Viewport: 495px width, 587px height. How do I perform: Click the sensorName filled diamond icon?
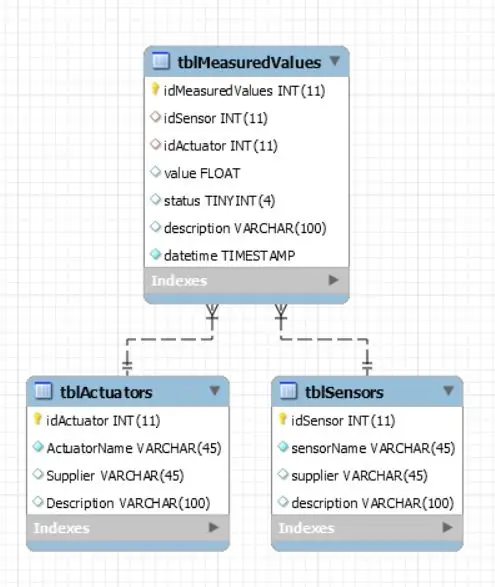tap(283, 447)
